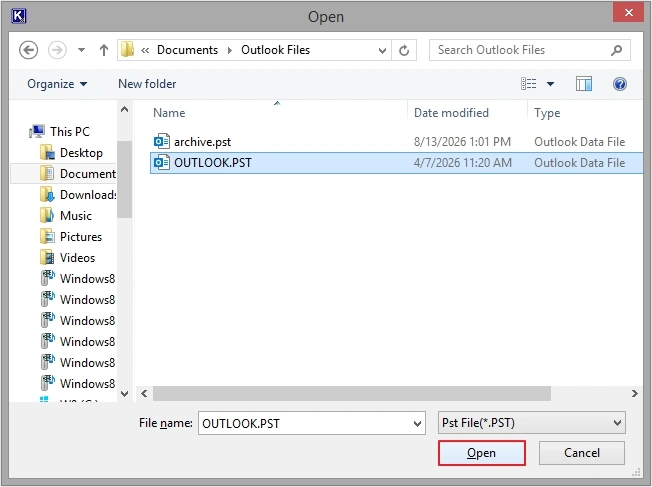Expand the address bar history dropdown
The width and height of the screenshot is (652, 487).
[382, 51]
